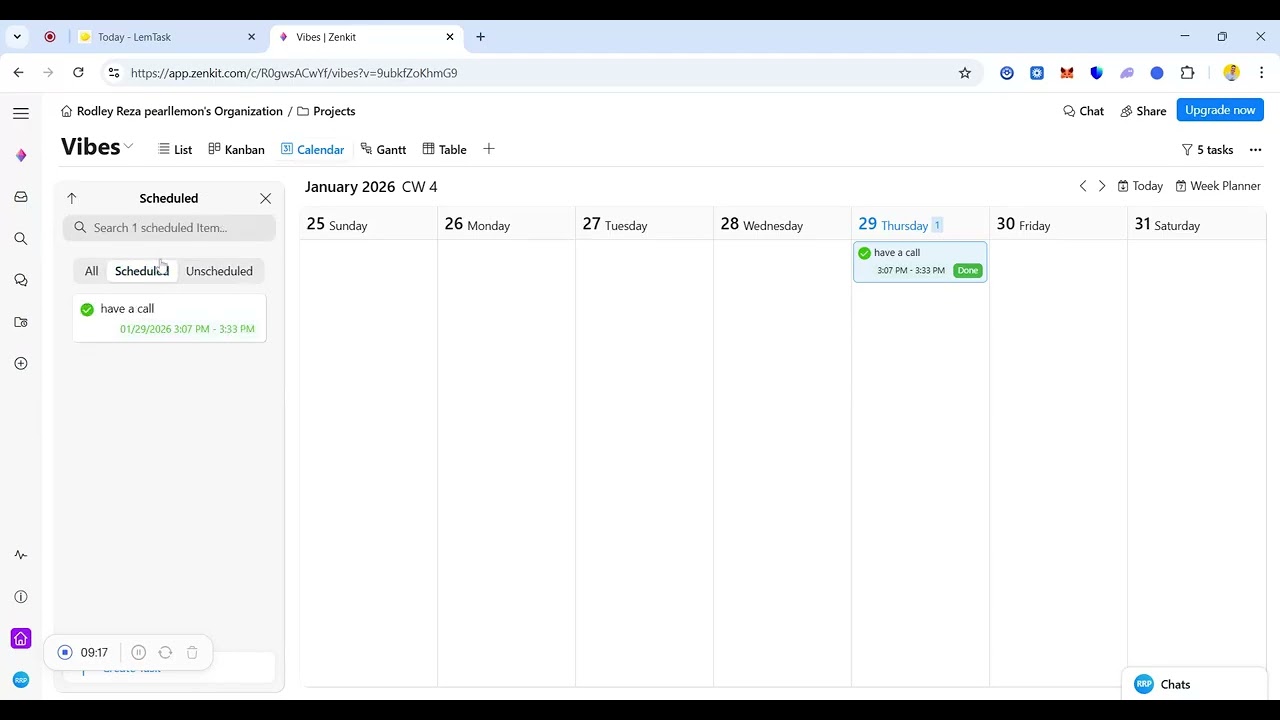
Task: Open the chat bubbles icon in the left sidebar
Action: point(21,281)
